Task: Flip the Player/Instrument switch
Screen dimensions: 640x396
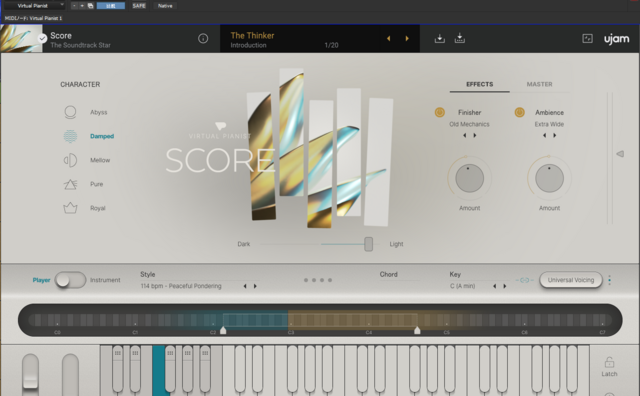Action: pos(70,280)
